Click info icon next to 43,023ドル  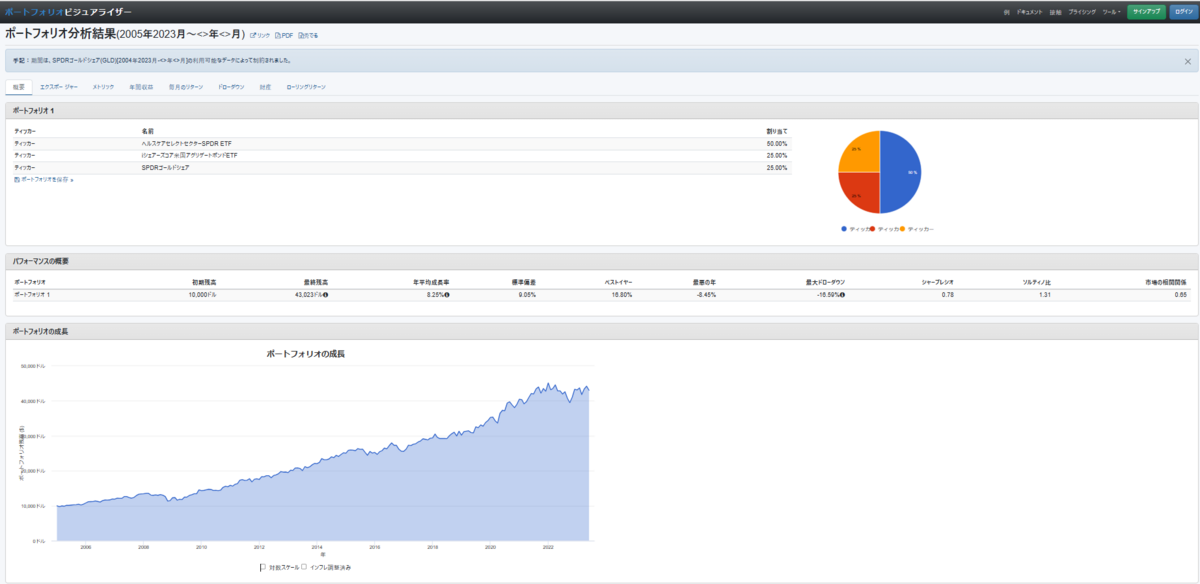[326, 295]
